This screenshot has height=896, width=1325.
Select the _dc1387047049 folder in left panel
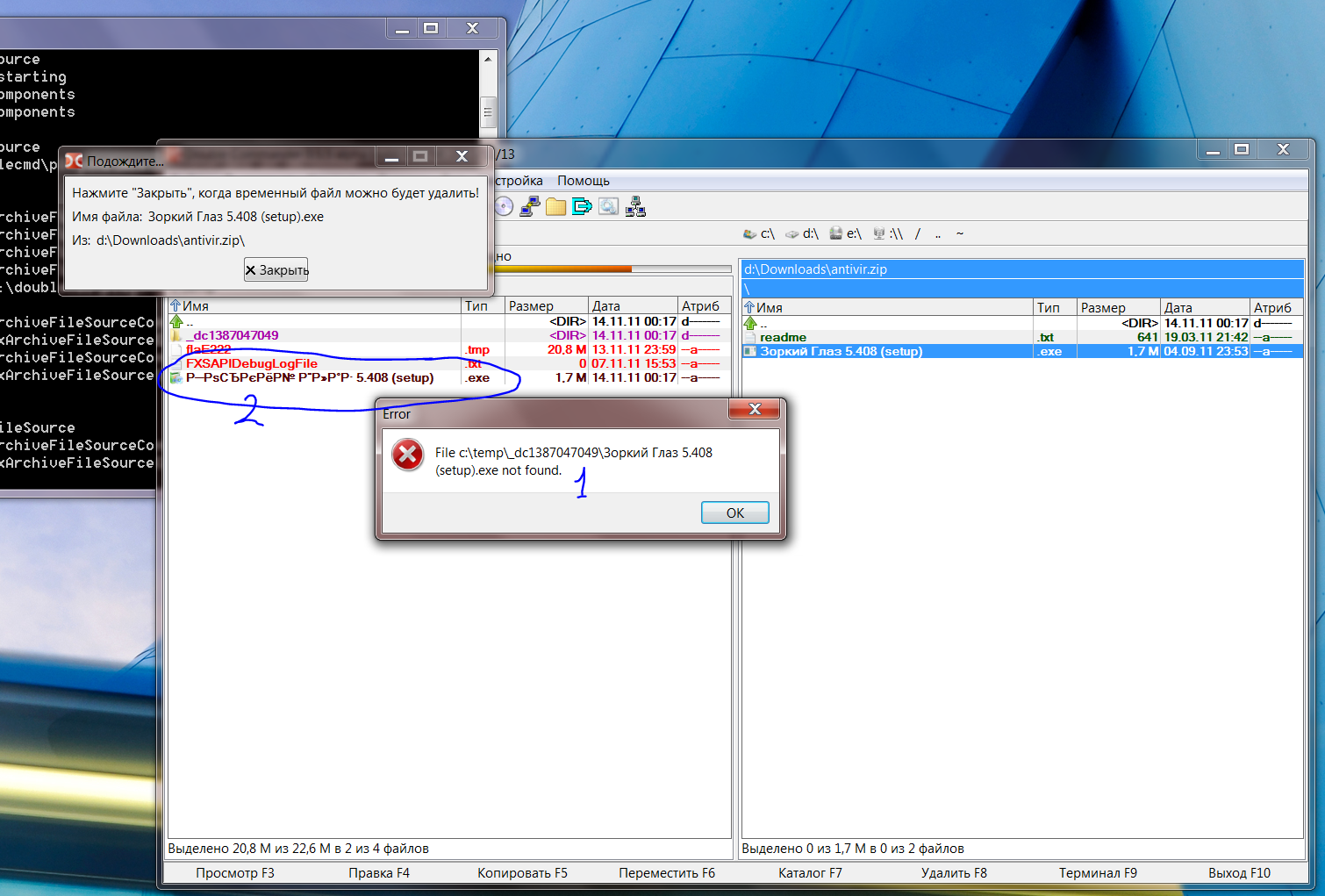[232, 335]
